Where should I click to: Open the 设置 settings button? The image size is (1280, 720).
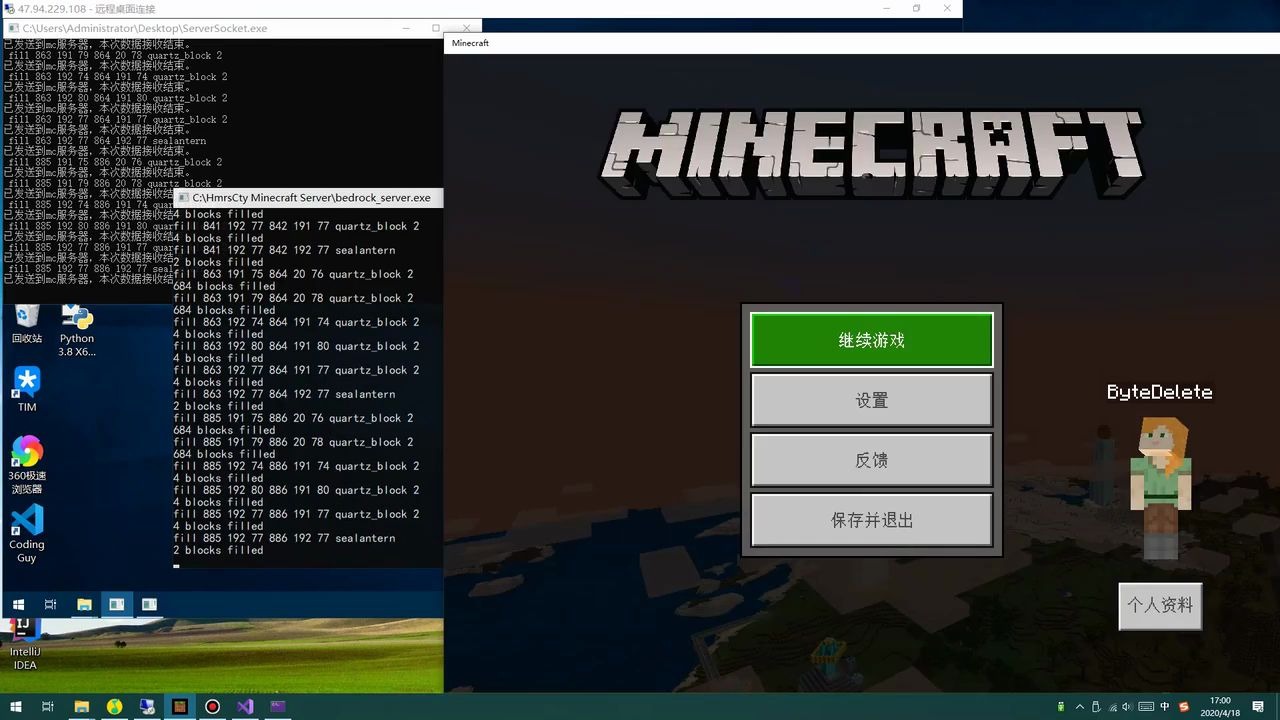click(x=871, y=400)
